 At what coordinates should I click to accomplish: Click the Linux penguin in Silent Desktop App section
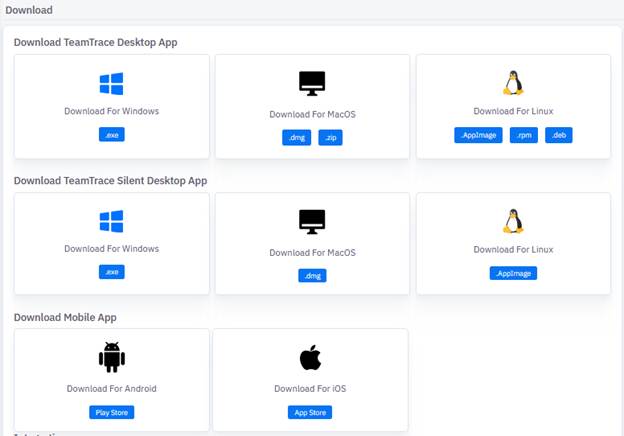click(x=513, y=221)
